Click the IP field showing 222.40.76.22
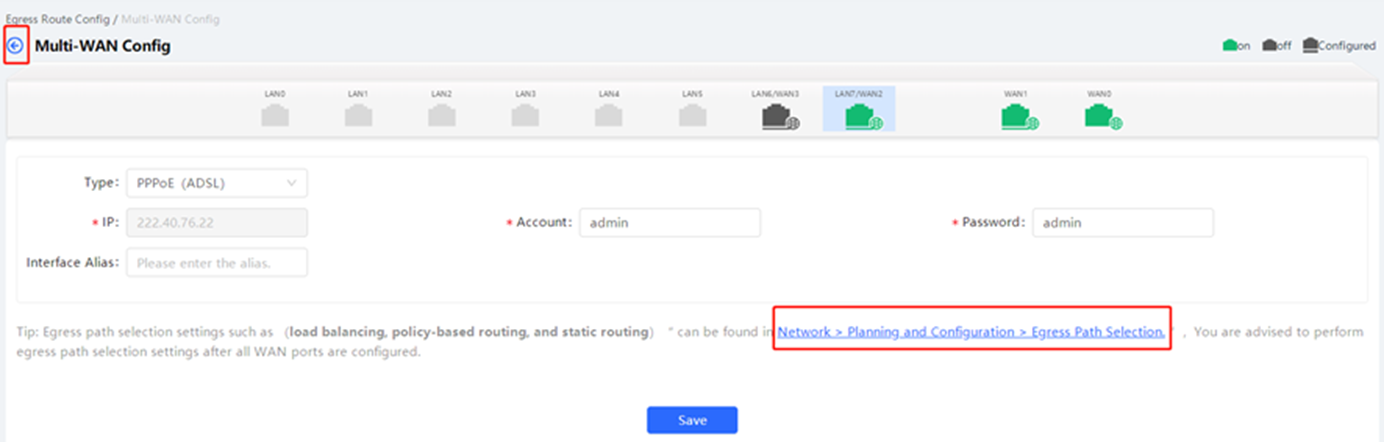This screenshot has height=442, width=1384. 217,223
